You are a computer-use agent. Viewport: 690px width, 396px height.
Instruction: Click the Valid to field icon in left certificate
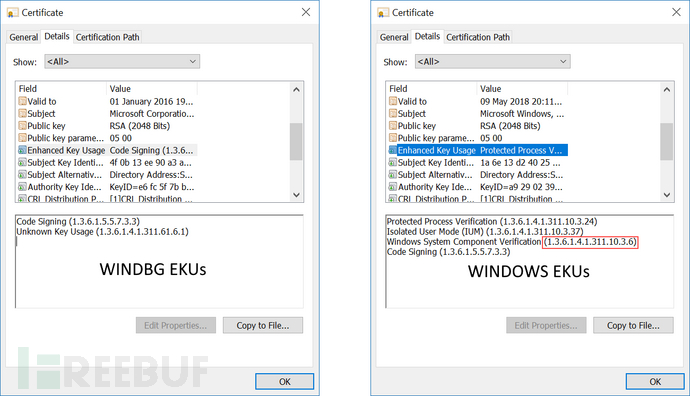[x=22, y=101]
